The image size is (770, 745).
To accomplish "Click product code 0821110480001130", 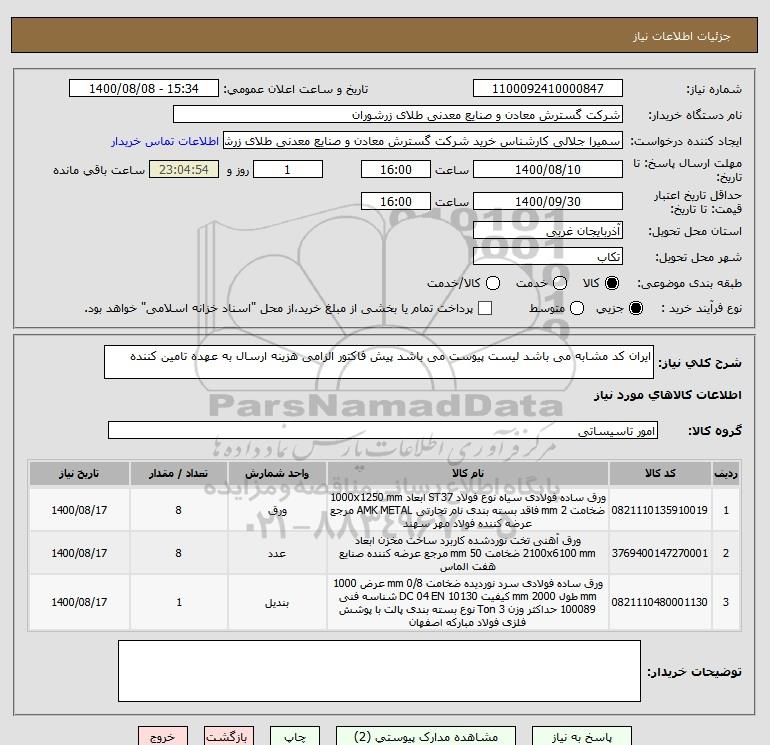I will click(x=660, y=602).
